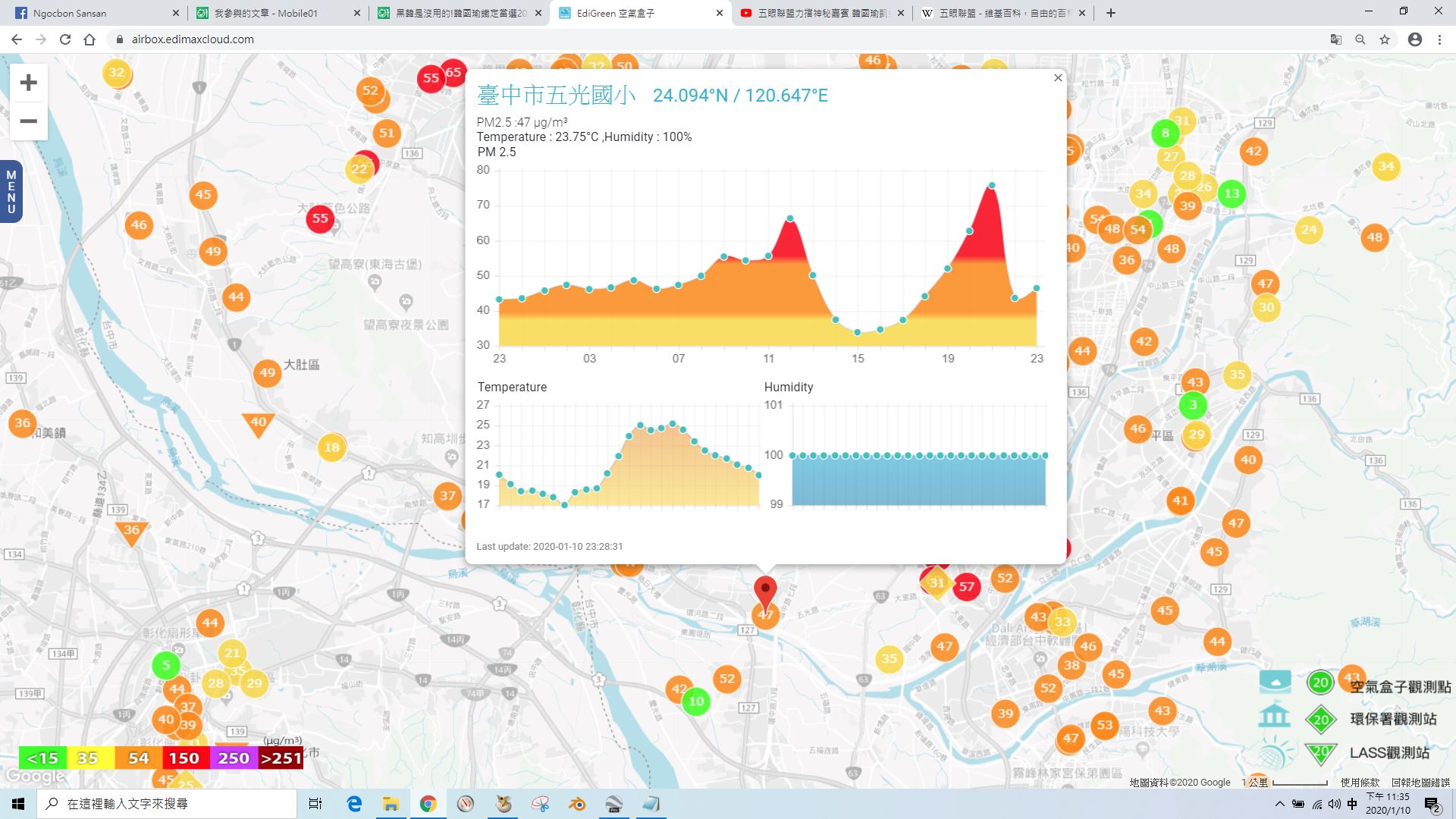Open 回報地圖錯誤 report map error link
This screenshot has height=819, width=1456.
1420,783
